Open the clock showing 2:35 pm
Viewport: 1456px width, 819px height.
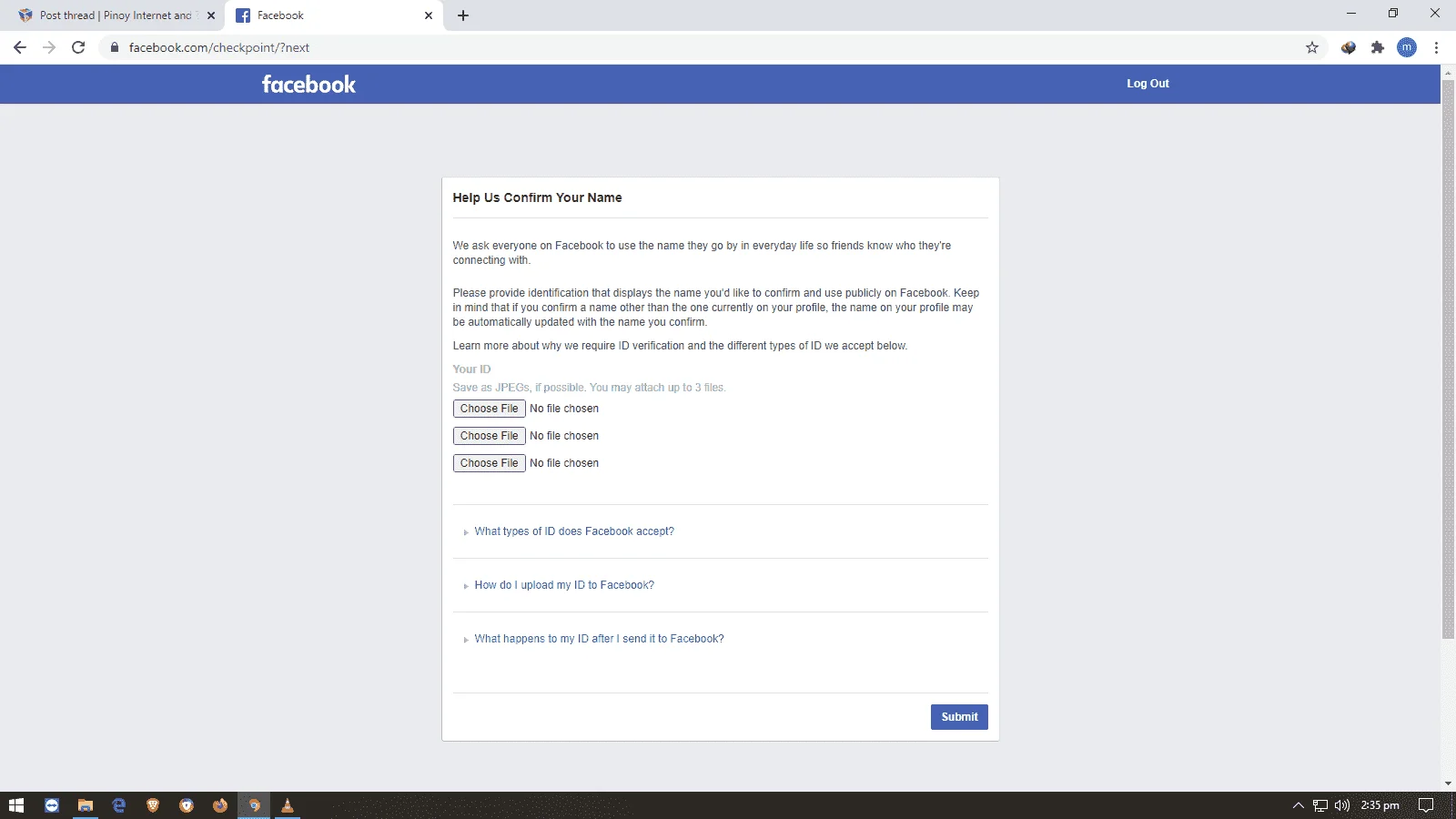pyautogui.click(x=1380, y=805)
